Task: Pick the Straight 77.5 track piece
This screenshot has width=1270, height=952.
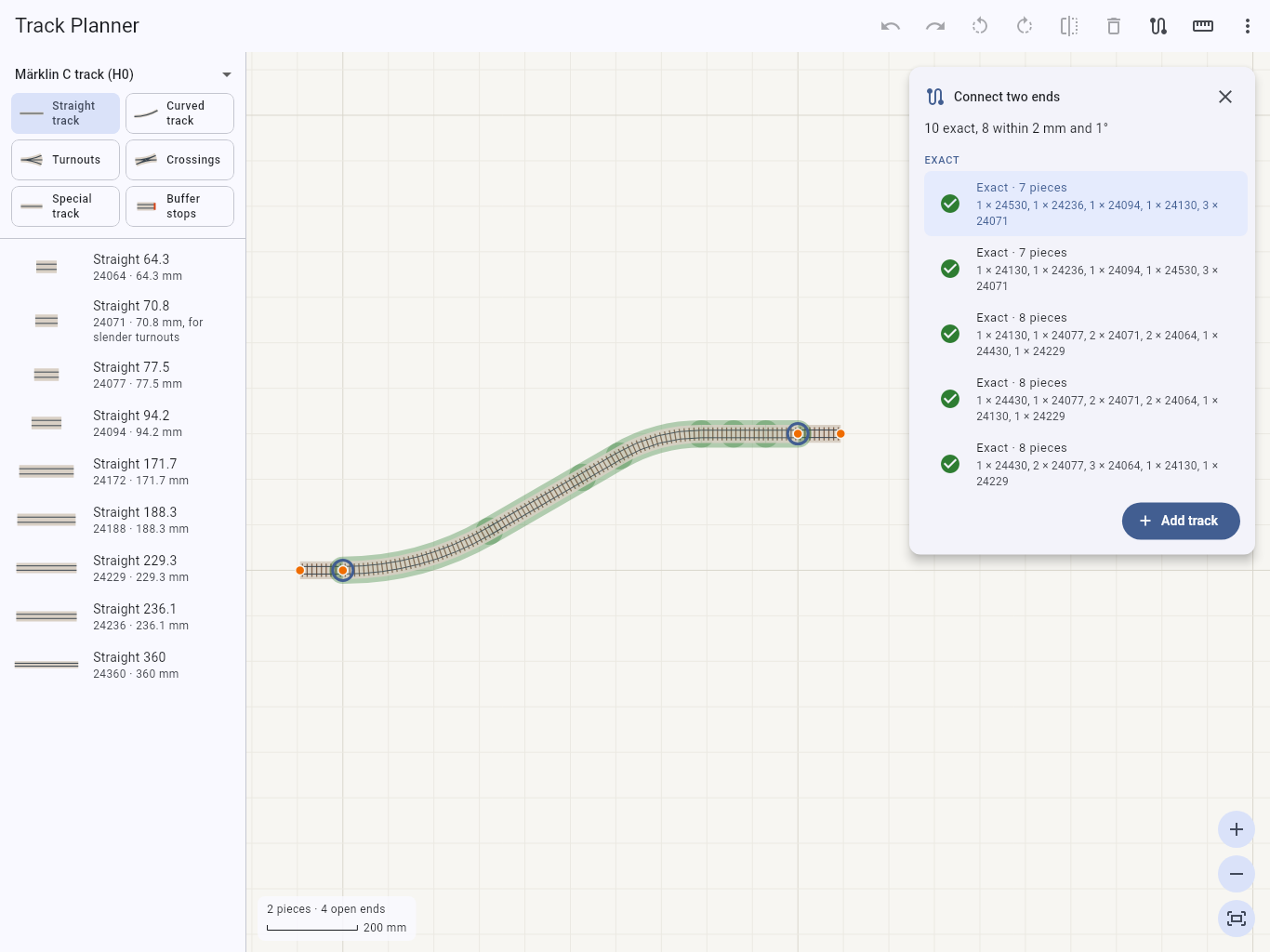Action: [x=123, y=375]
